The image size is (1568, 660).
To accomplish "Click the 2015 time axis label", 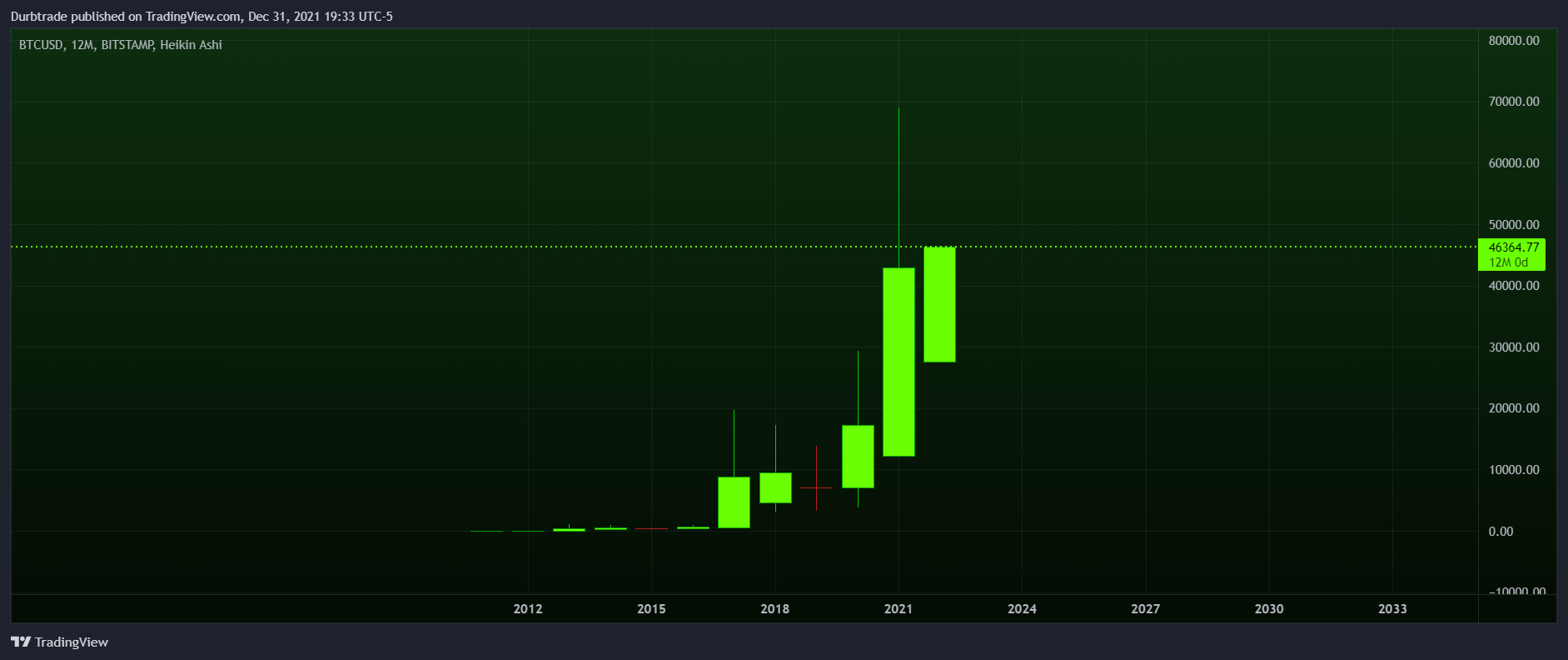I will pos(651,609).
